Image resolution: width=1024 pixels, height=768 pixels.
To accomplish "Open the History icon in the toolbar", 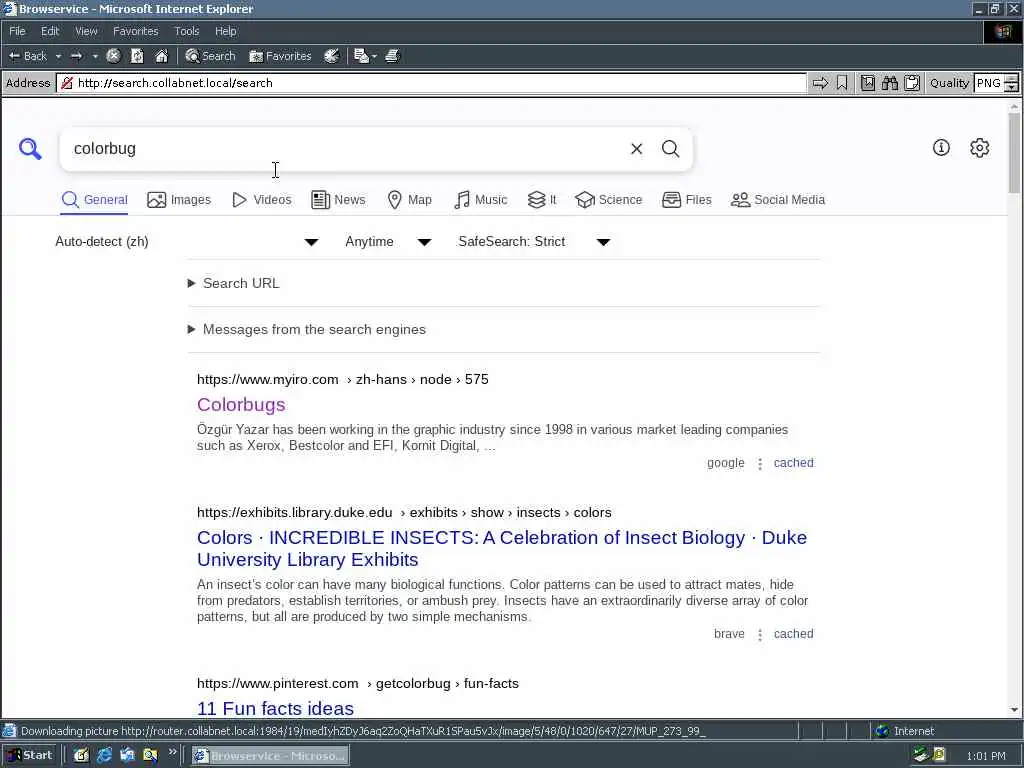I will 332,56.
